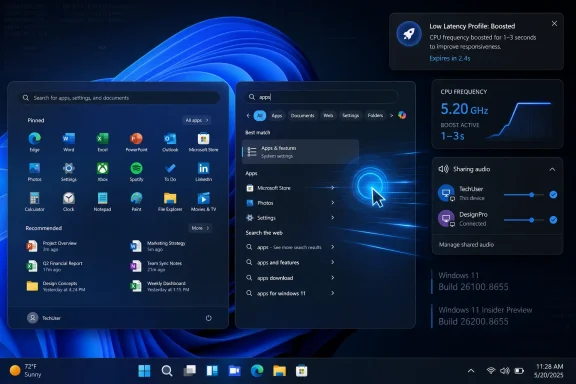Open Edge from the taskbar

pyautogui.click(x=257, y=371)
